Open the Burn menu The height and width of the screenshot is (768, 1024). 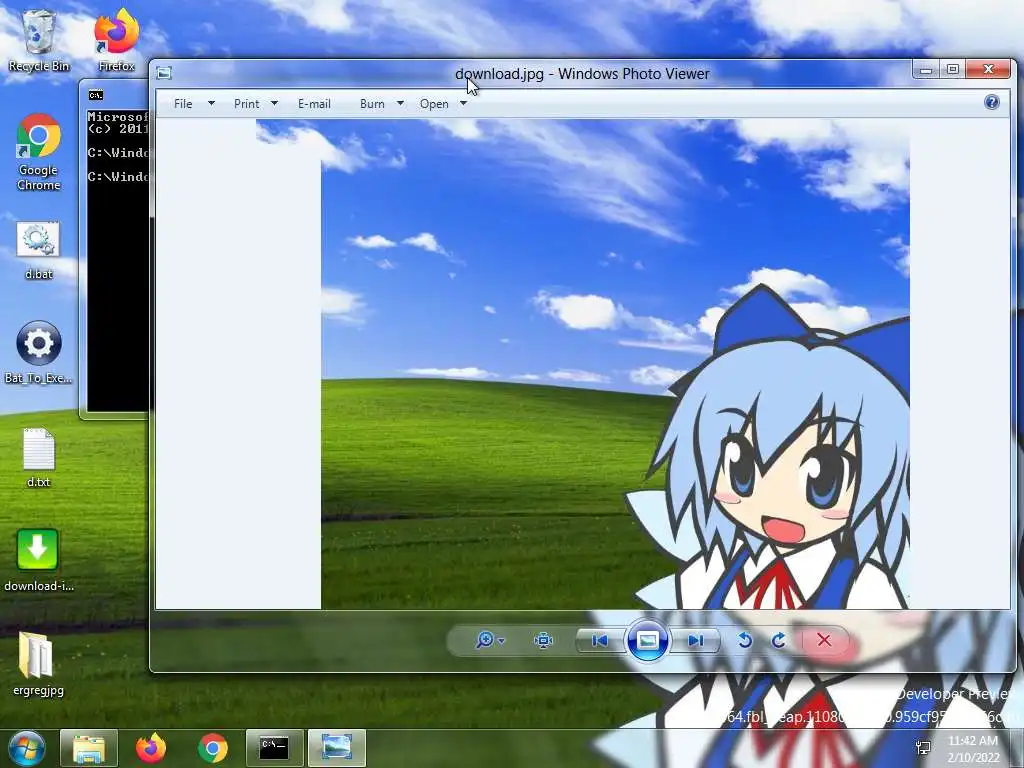pyautogui.click(x=372, y=104)
